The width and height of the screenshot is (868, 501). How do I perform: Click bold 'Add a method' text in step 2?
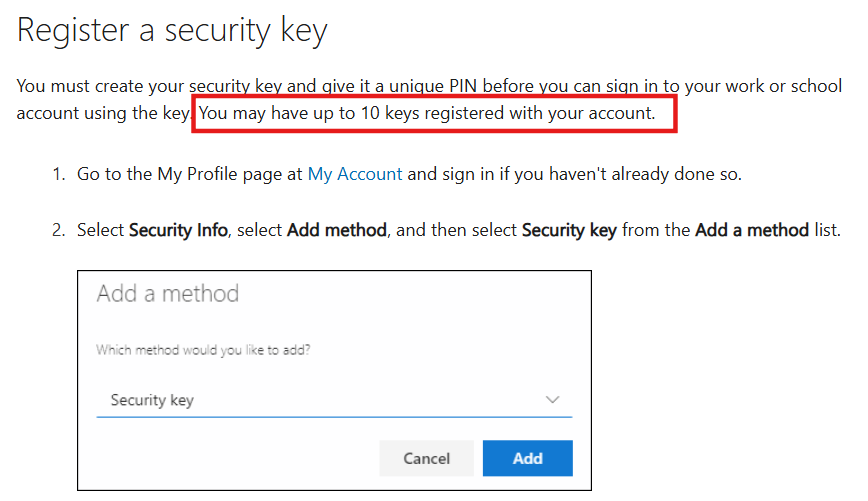[752, 230]
